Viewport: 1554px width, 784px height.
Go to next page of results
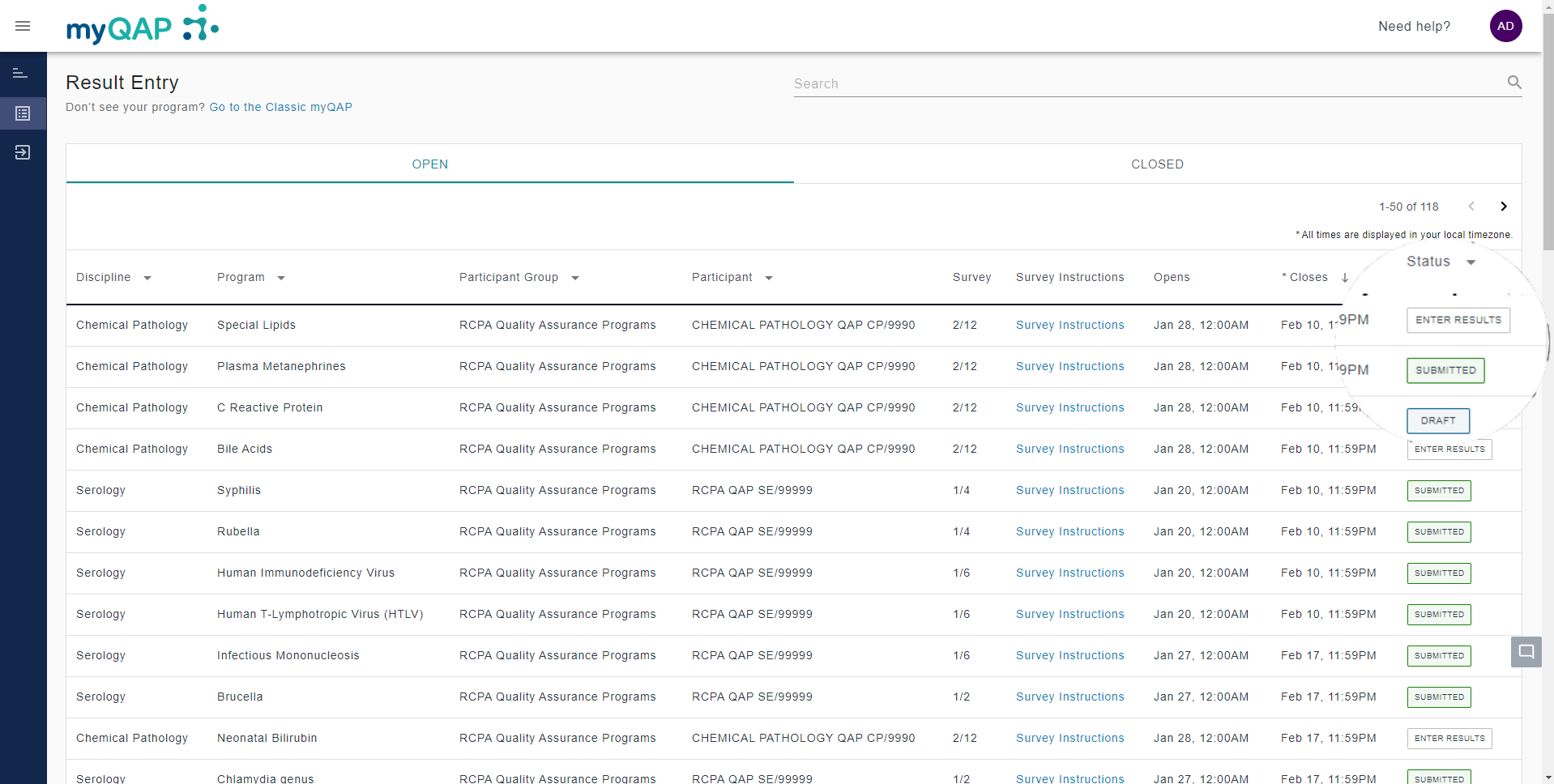1503,207
